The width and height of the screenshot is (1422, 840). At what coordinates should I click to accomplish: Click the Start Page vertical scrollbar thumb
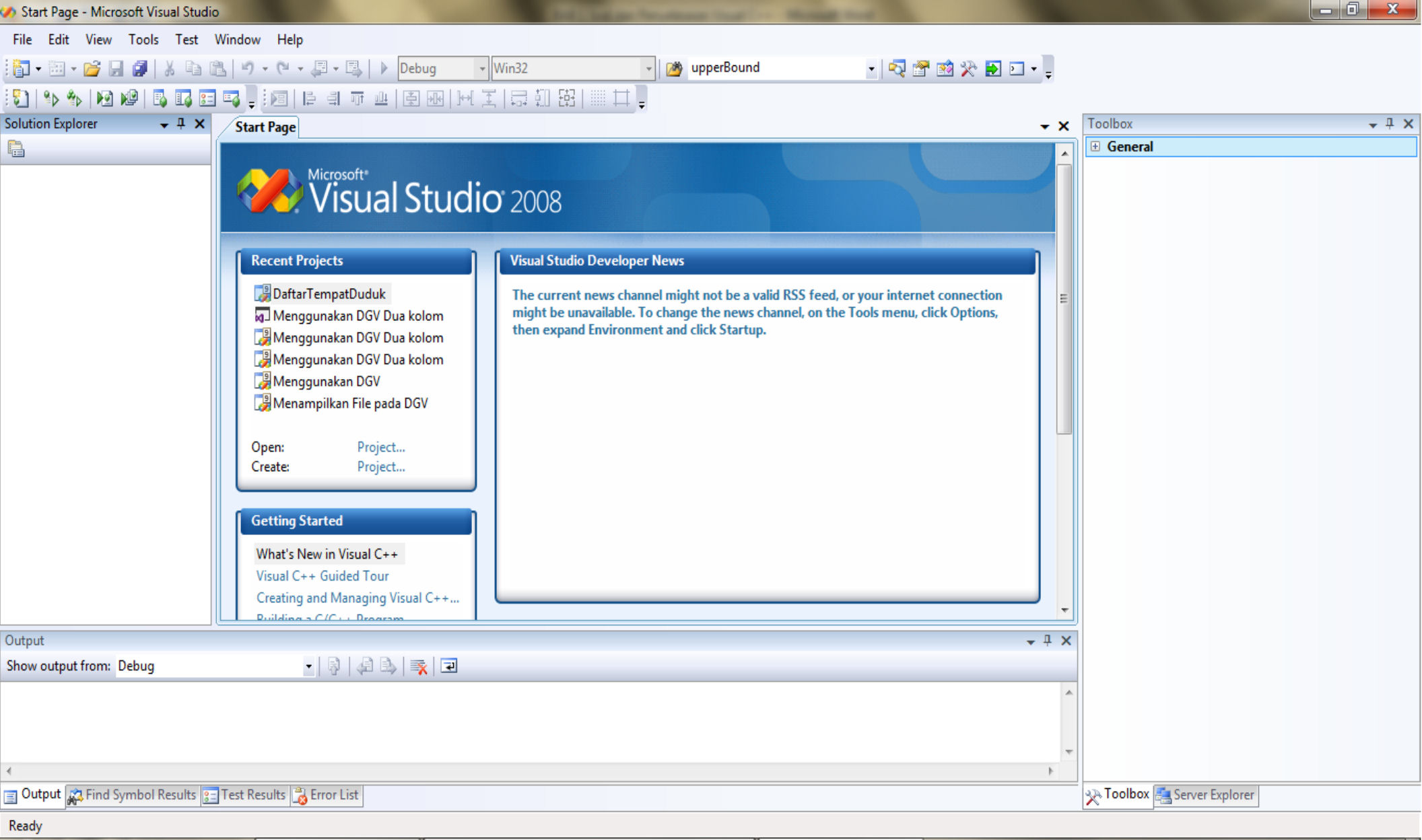click(x=1064, y=299)
